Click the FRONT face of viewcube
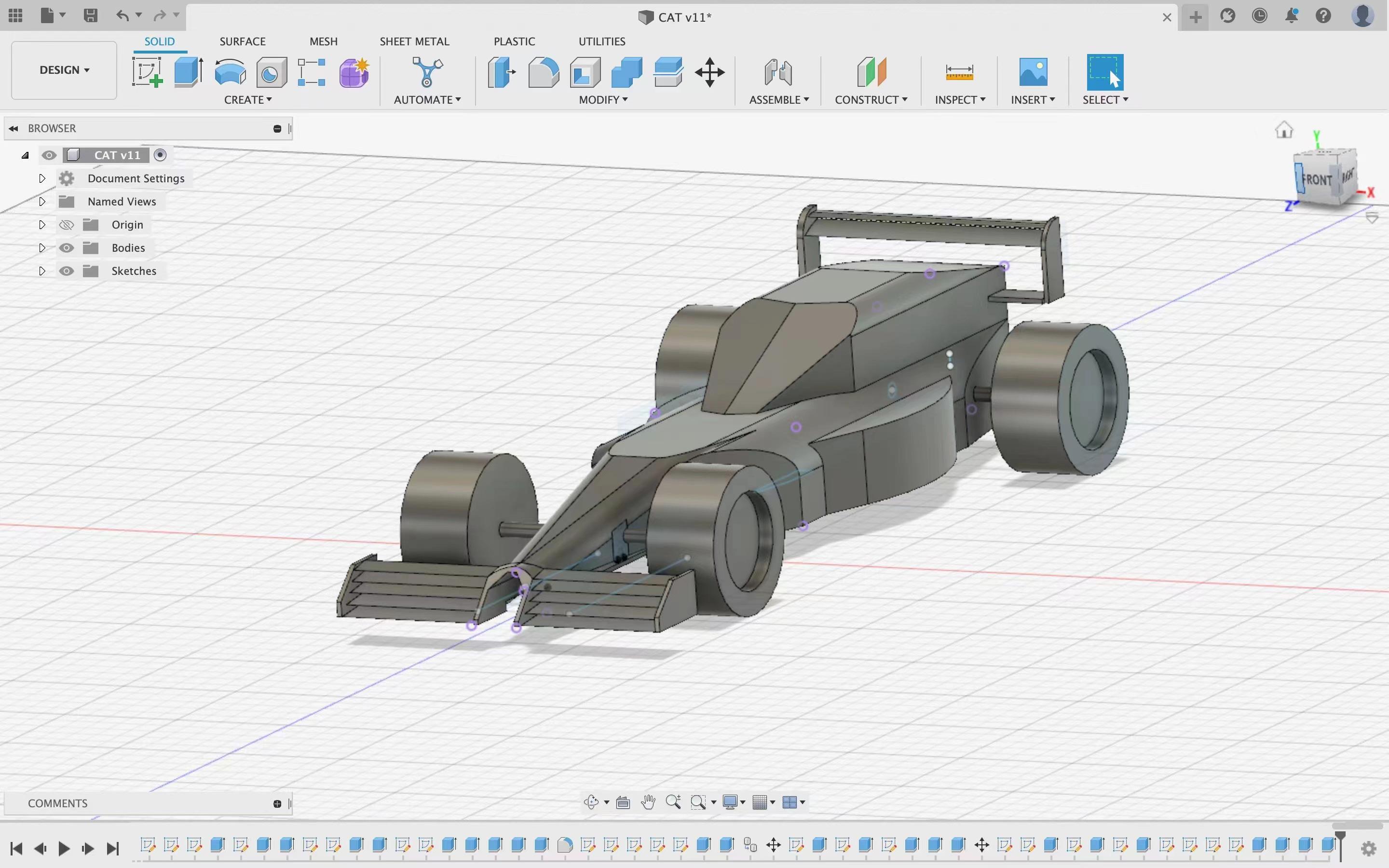Screen dimensions: 1389x868 pos(1318,180)
